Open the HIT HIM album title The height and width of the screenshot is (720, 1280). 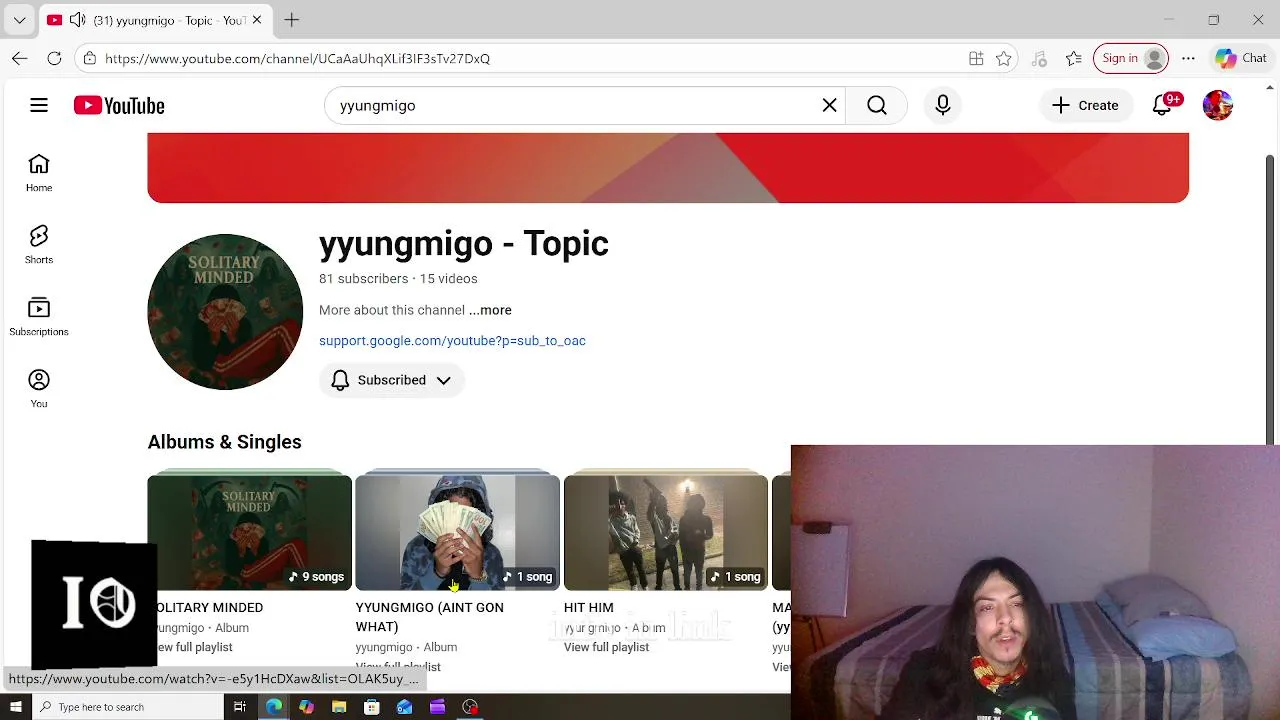point(589,607)
